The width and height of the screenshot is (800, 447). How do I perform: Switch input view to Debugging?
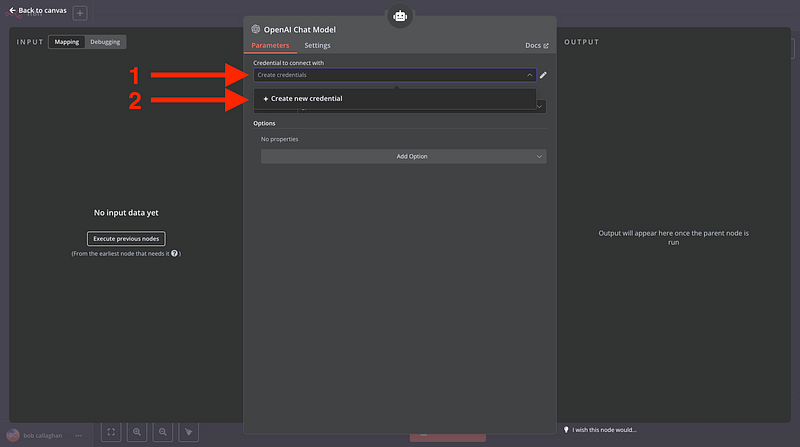[105, 42]
